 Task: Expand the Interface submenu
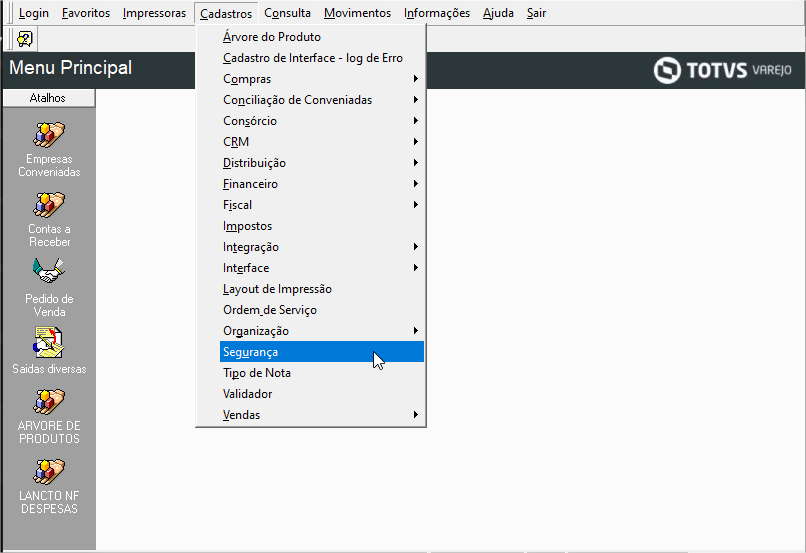[322, 268]
